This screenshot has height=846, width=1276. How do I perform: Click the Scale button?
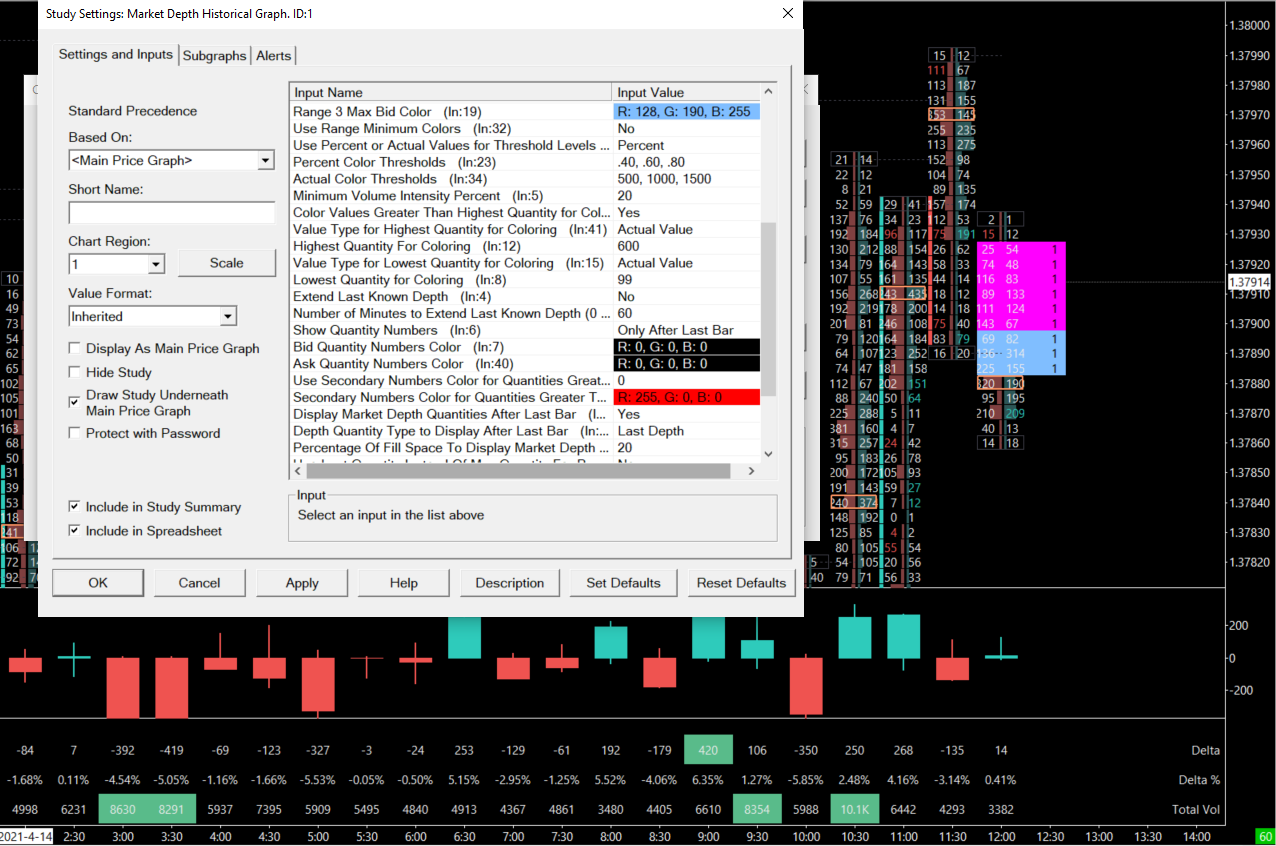pos(226,263)
